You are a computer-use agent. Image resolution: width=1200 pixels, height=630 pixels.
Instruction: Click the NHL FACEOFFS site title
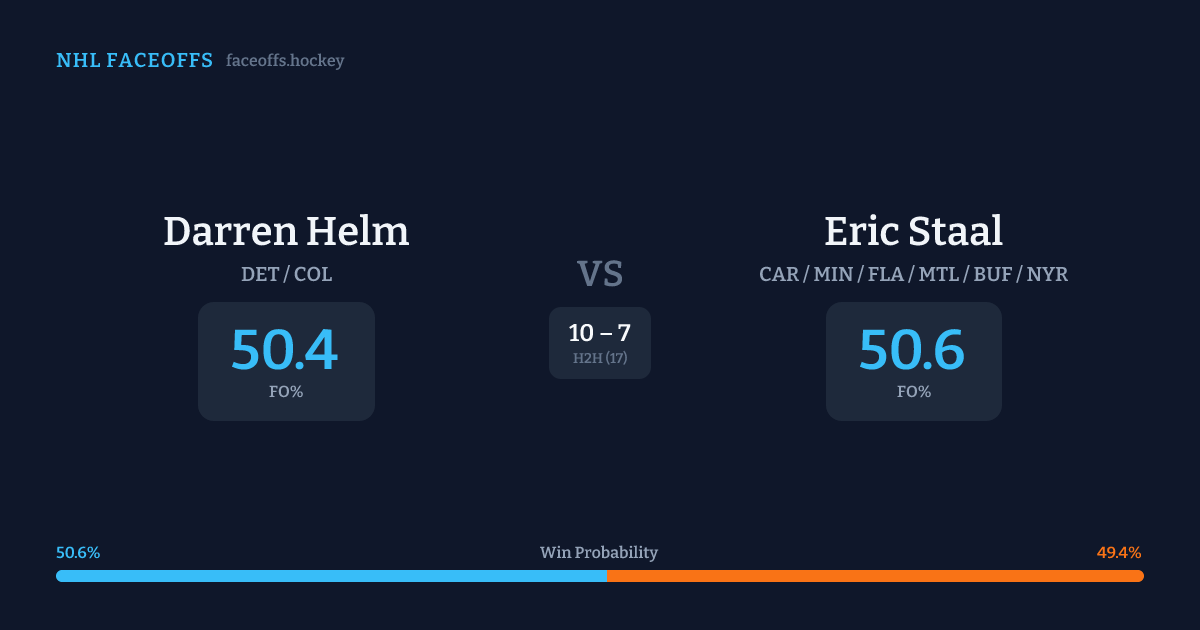(134, 61)
